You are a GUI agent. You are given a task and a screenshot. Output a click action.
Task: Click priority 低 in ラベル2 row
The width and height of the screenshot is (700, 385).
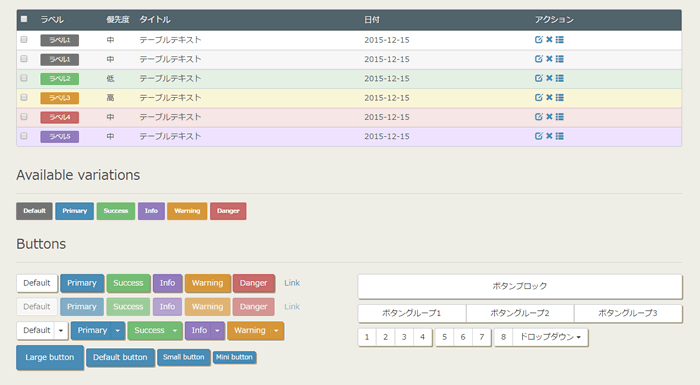point(110,78)
